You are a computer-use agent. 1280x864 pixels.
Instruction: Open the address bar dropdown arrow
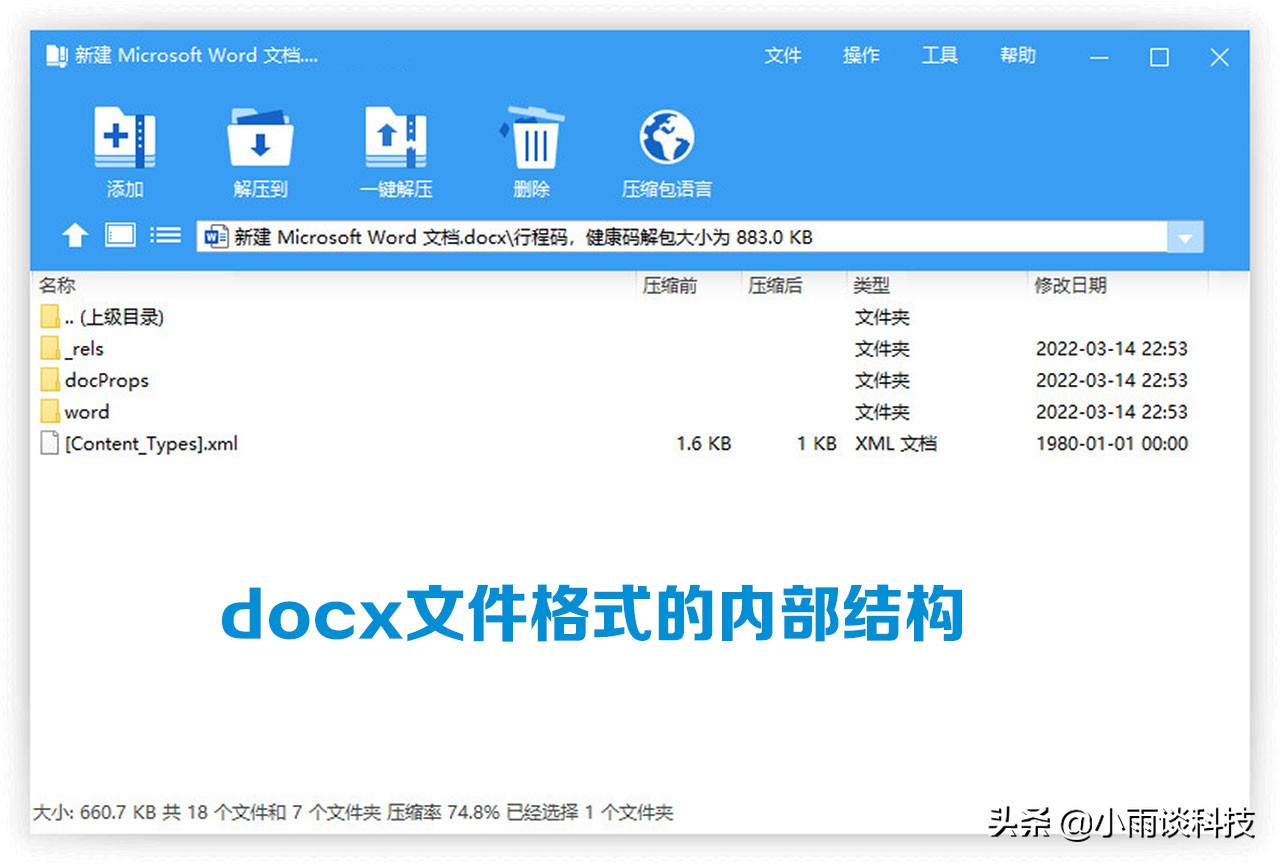[1185, 237]
